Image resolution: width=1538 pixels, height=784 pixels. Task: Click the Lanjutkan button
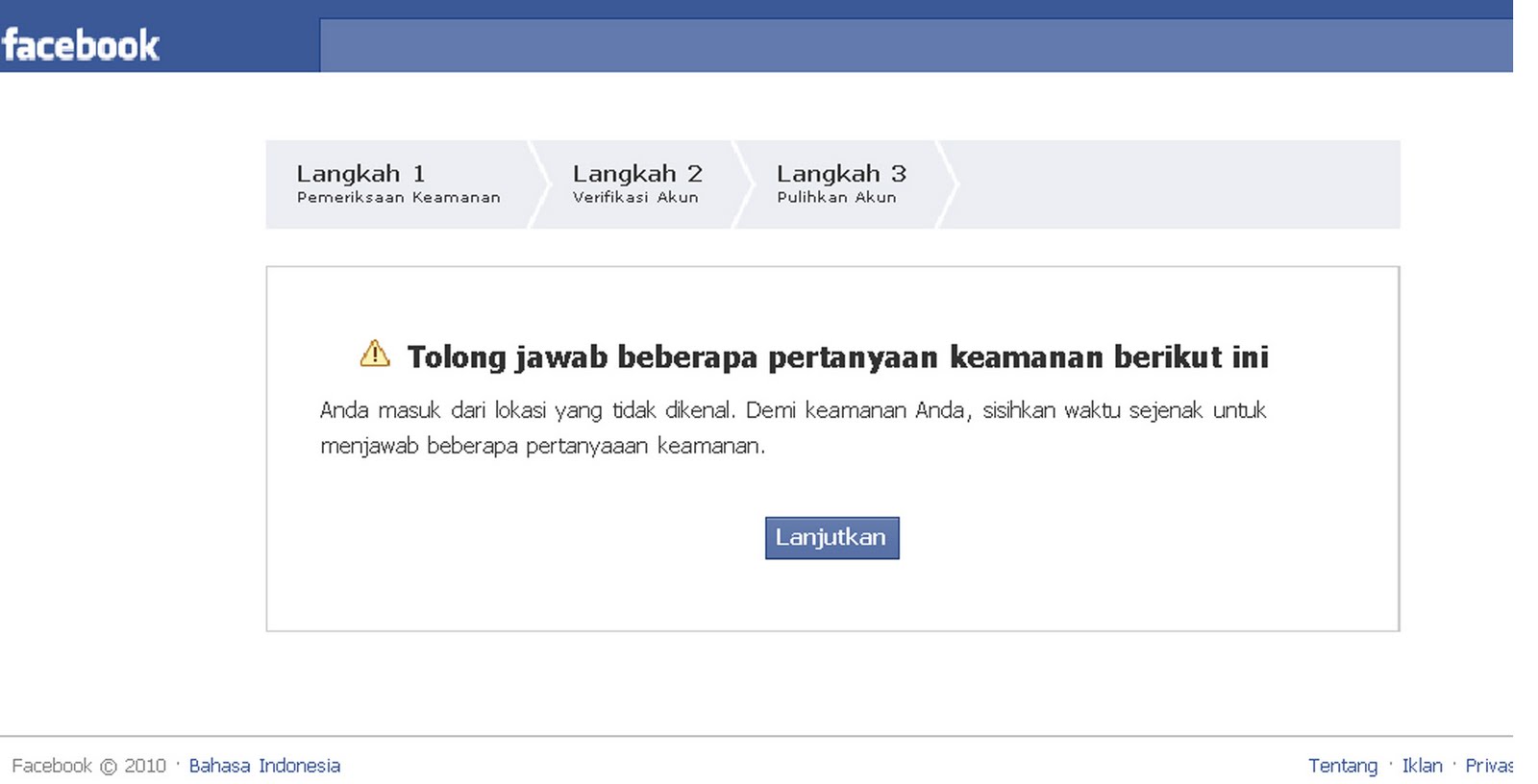click(x=831, y=538)
